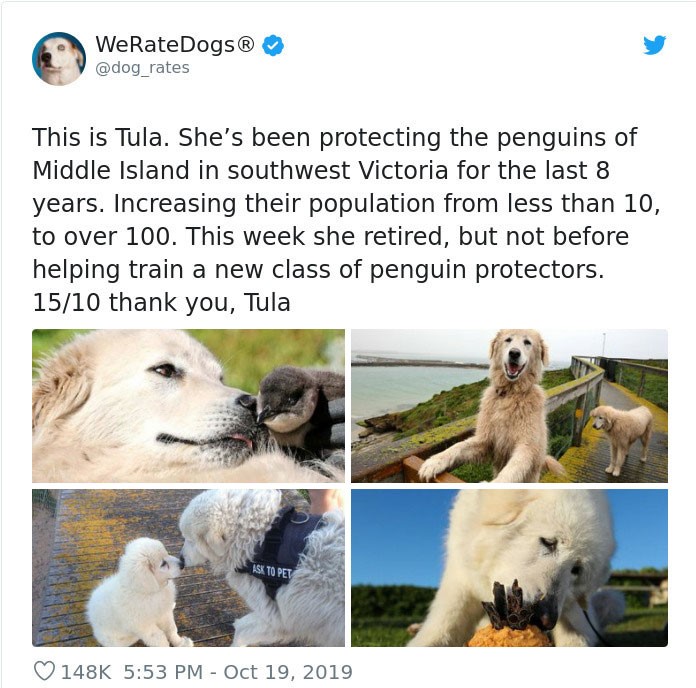Open photo of puppy sniffing harnessed dog
This screenshot has height=688, width=696.
point(188,568)
